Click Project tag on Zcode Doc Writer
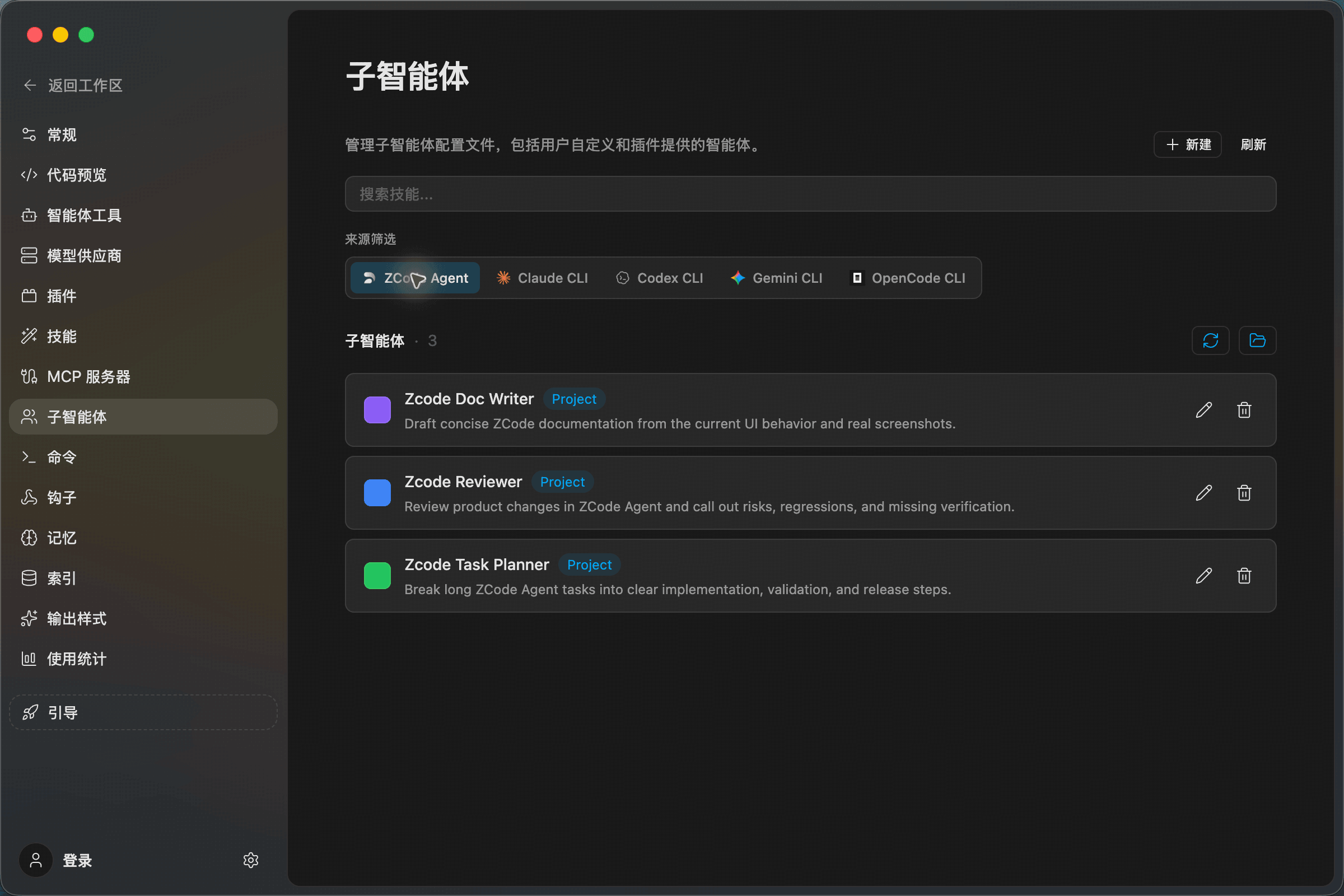 click(x=573, y=399)
